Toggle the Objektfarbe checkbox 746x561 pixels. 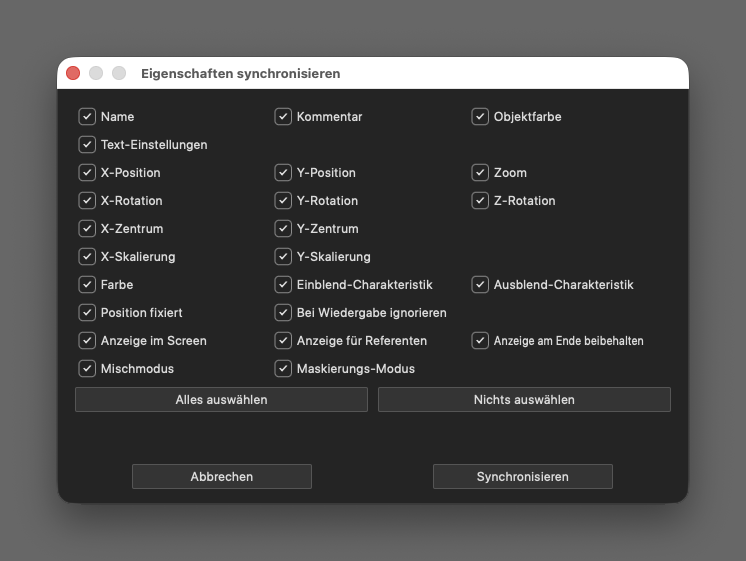tap(480, 117)
